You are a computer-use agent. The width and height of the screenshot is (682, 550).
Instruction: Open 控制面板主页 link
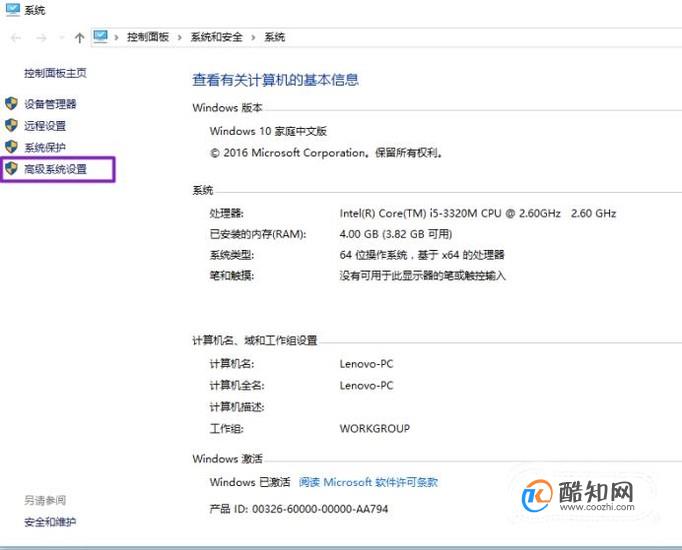click(x=55, y=73)
